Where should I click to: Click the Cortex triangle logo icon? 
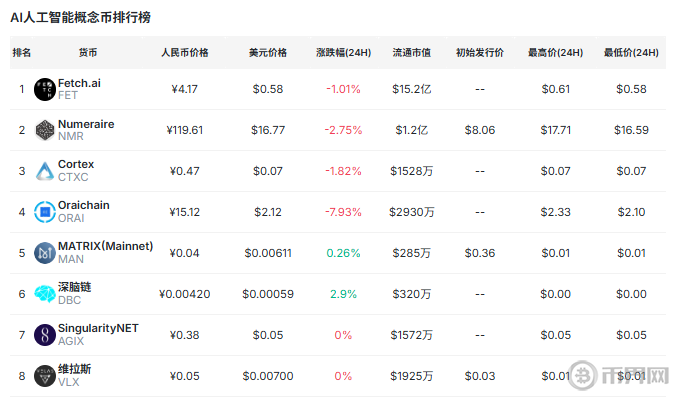click(45, 171)
